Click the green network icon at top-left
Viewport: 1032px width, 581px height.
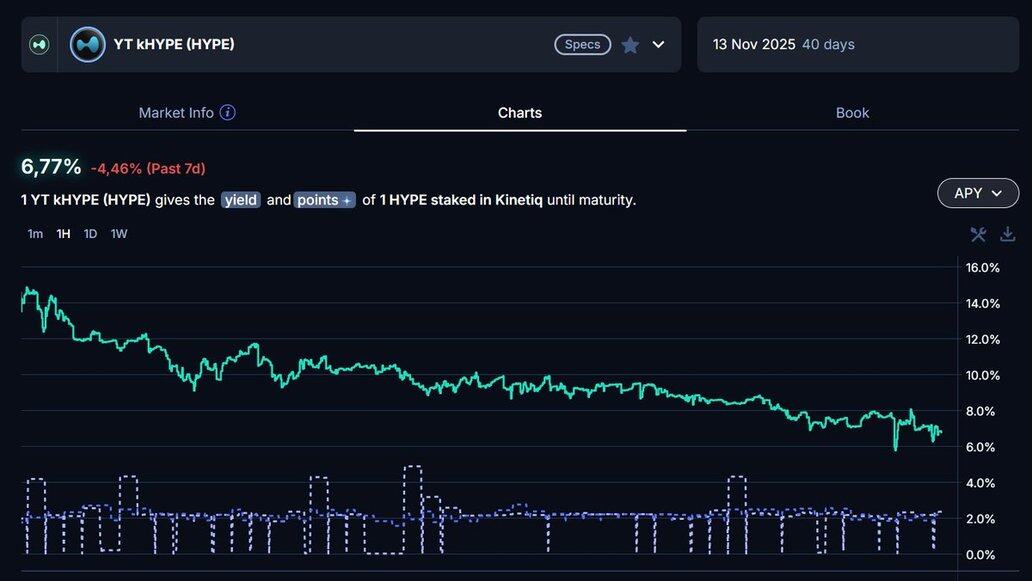click(x=39, y=44)
